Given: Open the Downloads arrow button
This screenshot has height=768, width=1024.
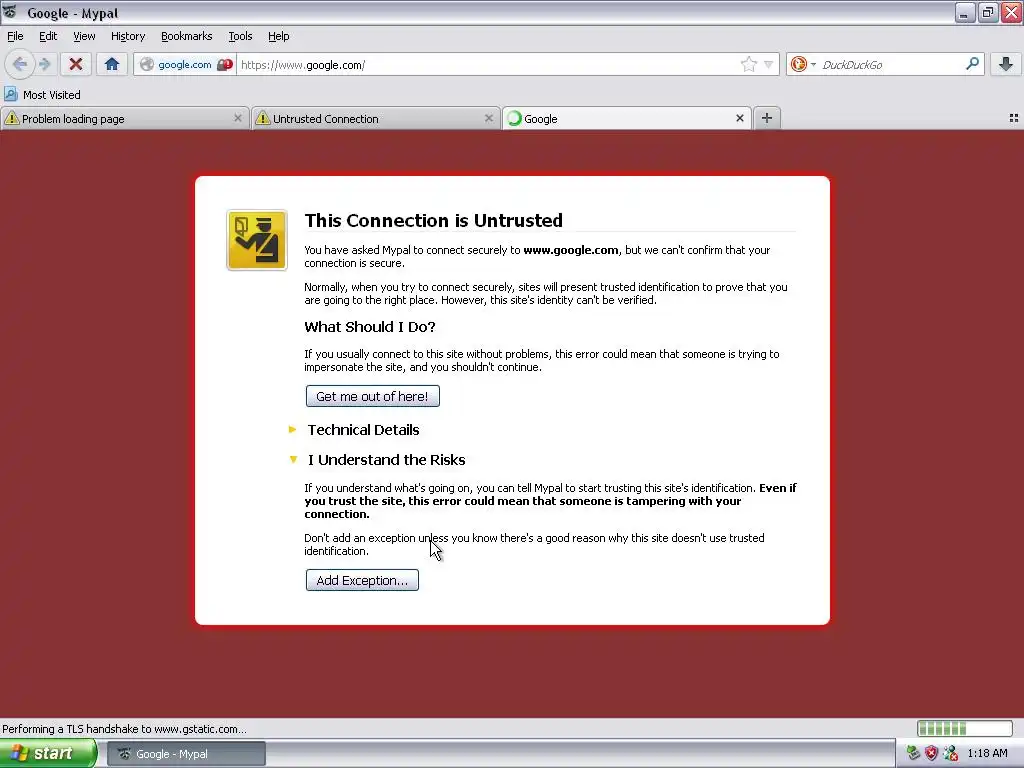Looking at the screenshot, I should (1006, 64).
